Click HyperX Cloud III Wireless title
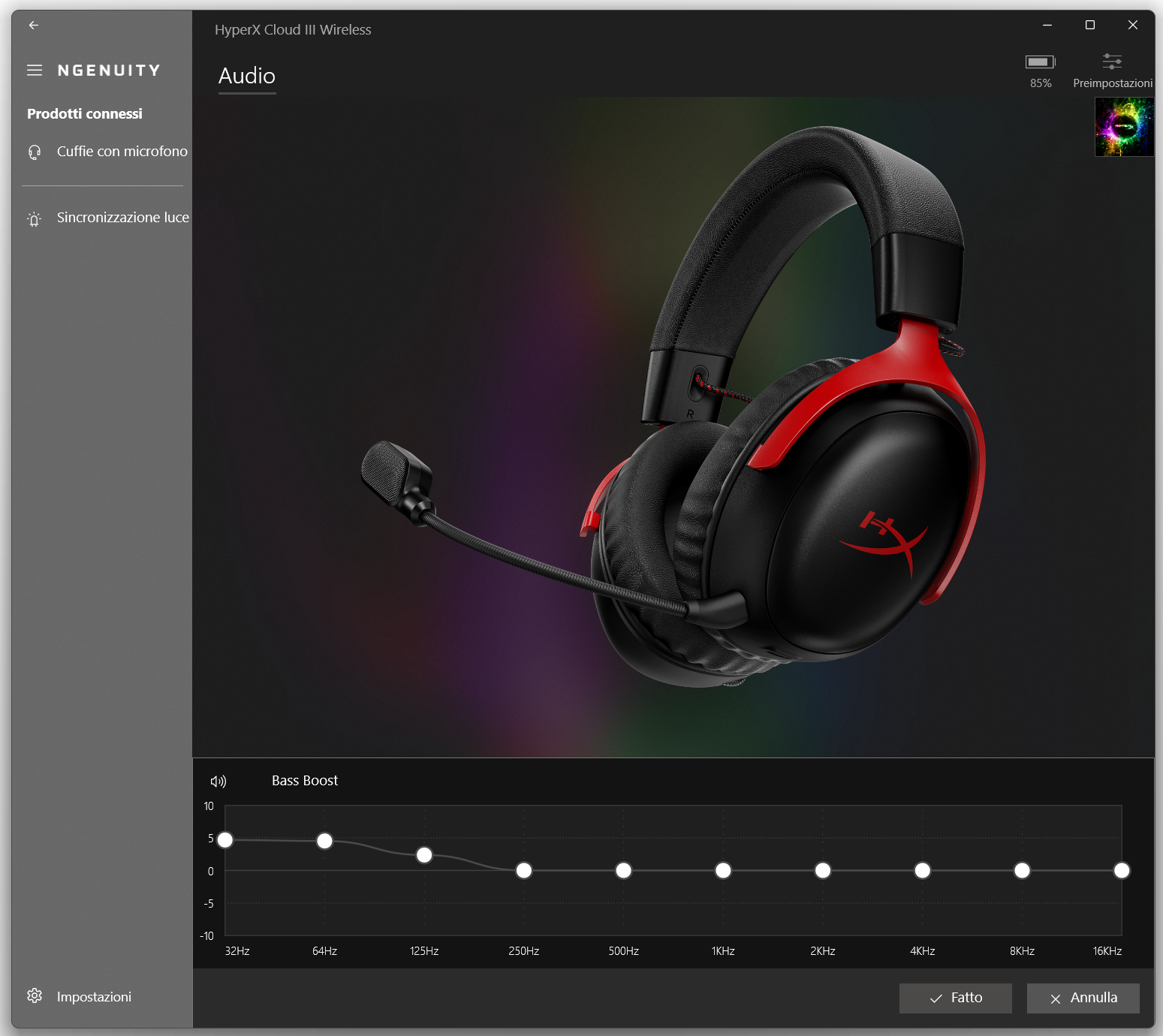 coord(293,30)
